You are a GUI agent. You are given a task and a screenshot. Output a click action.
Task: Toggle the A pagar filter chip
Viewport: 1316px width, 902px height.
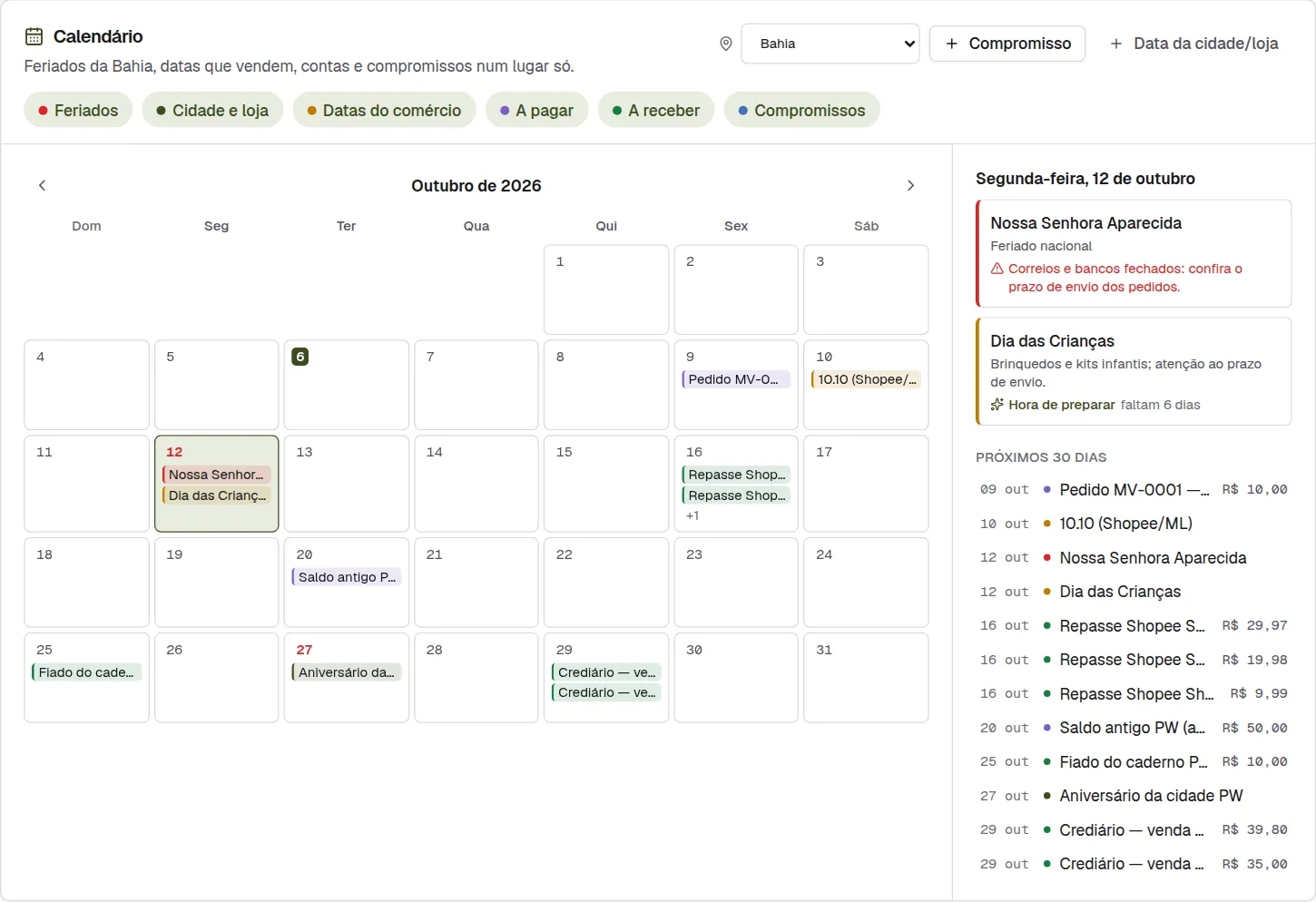(536, 110)
